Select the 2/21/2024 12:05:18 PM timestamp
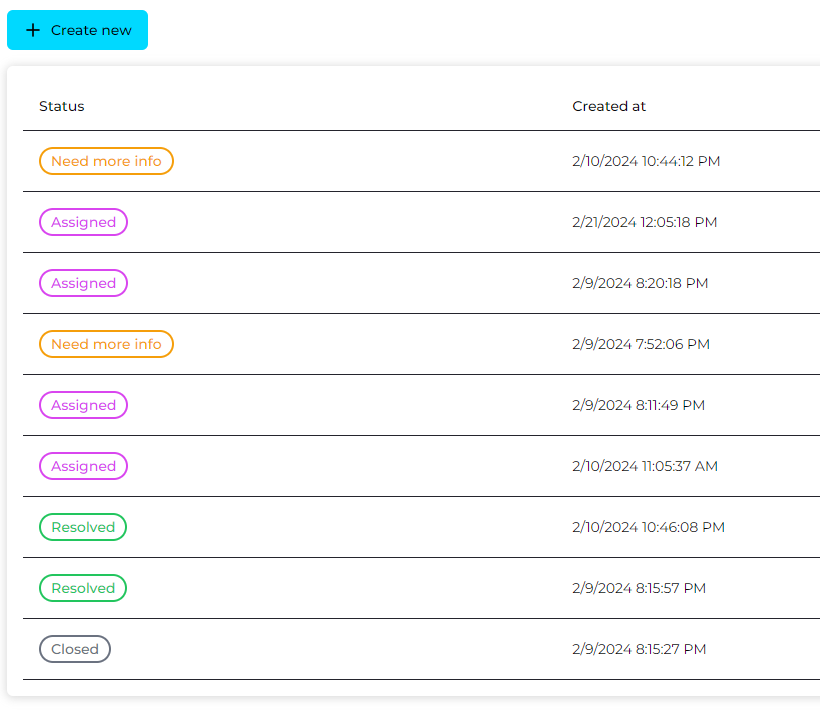 coord(644,222)
